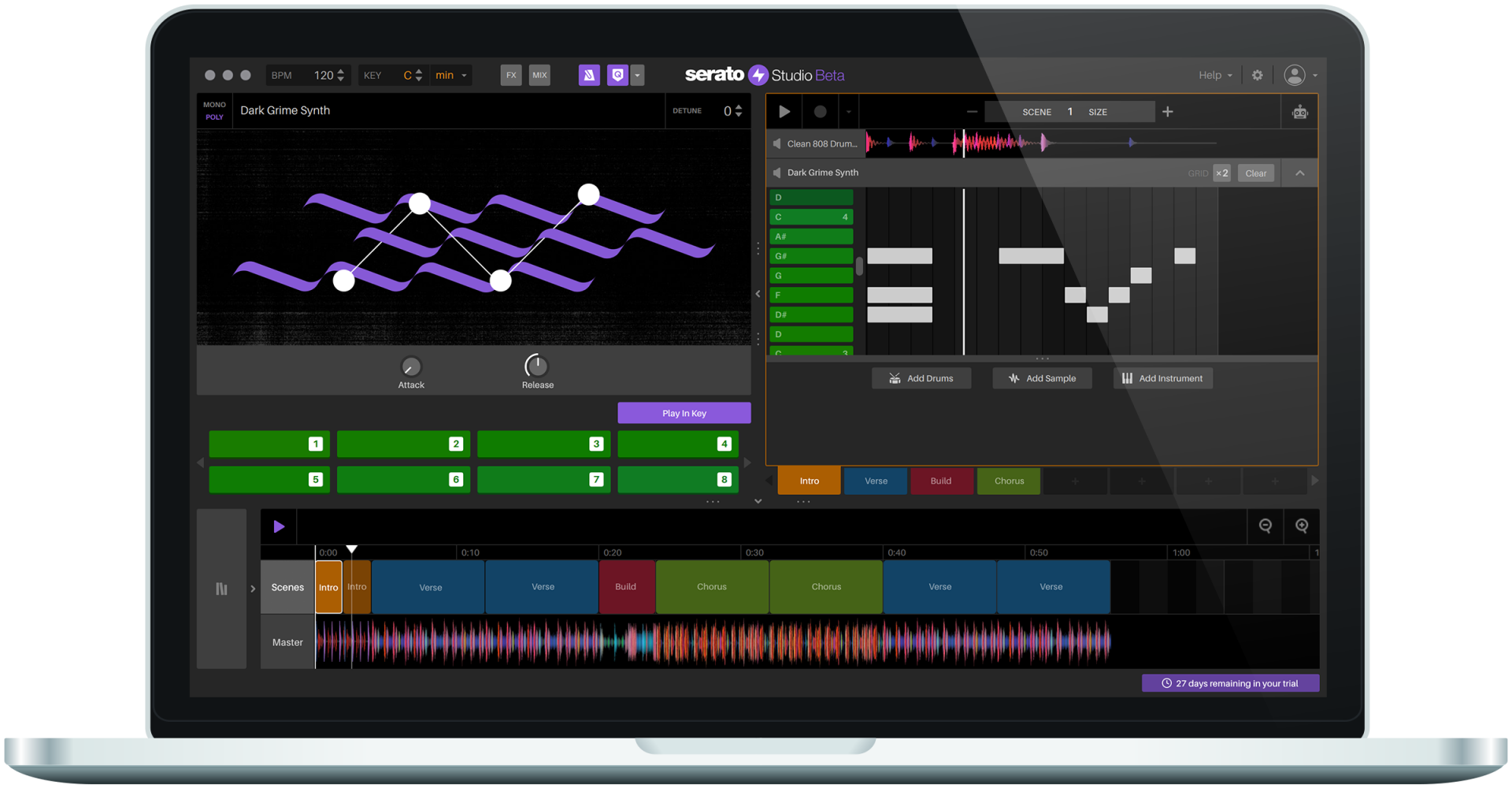Open the min key scale dropdown
1512x788 pixels.
pyautogui.click(x=452, y=76)
